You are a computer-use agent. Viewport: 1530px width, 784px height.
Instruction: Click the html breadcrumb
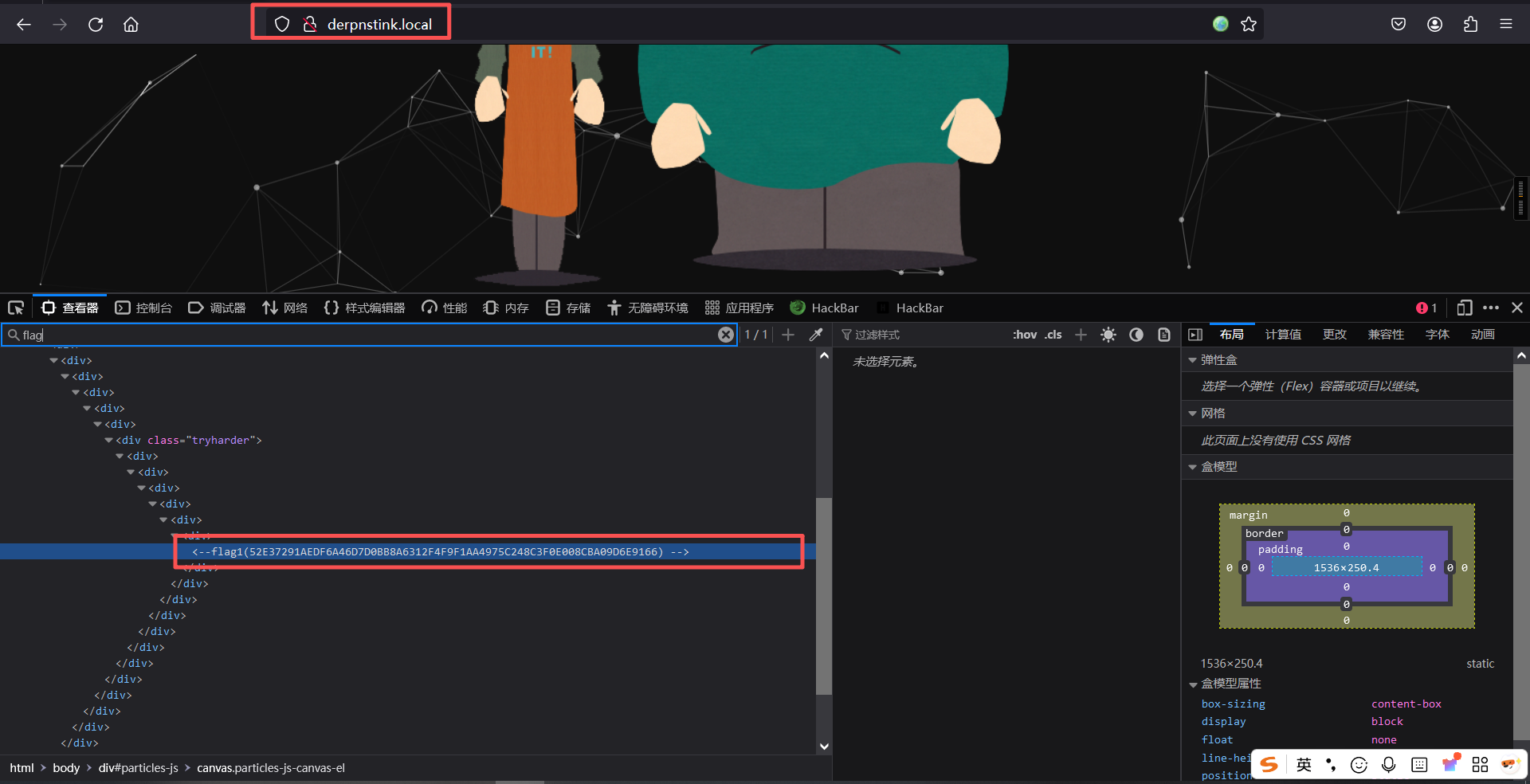(22, 768)
